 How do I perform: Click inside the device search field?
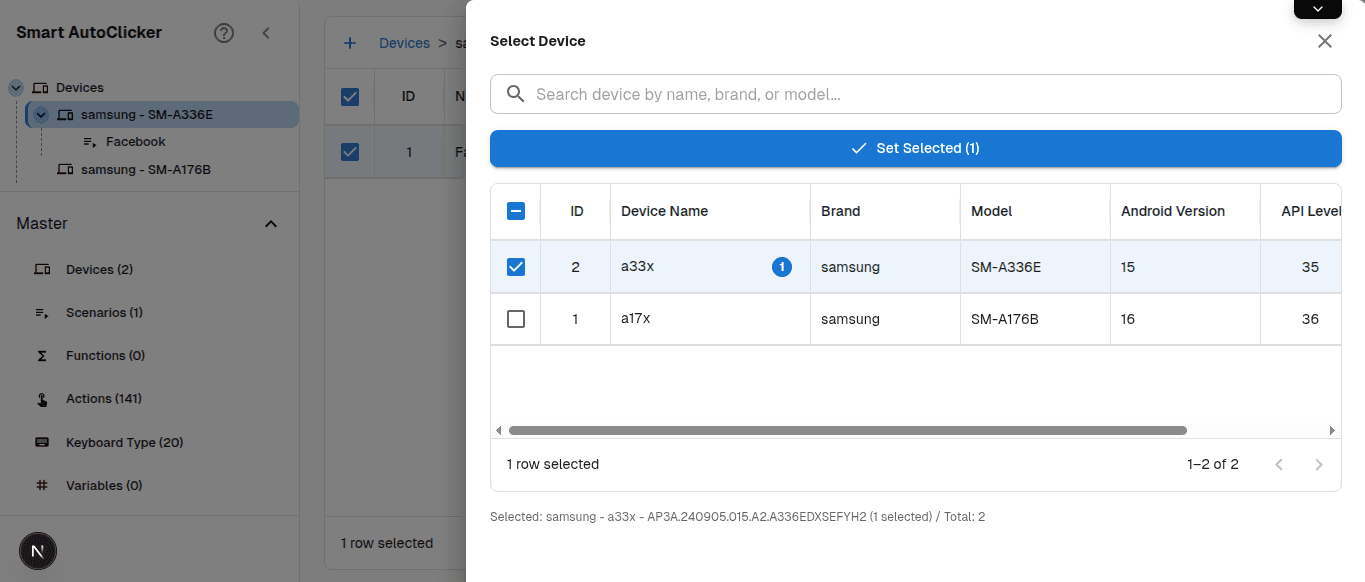(915, 93)
